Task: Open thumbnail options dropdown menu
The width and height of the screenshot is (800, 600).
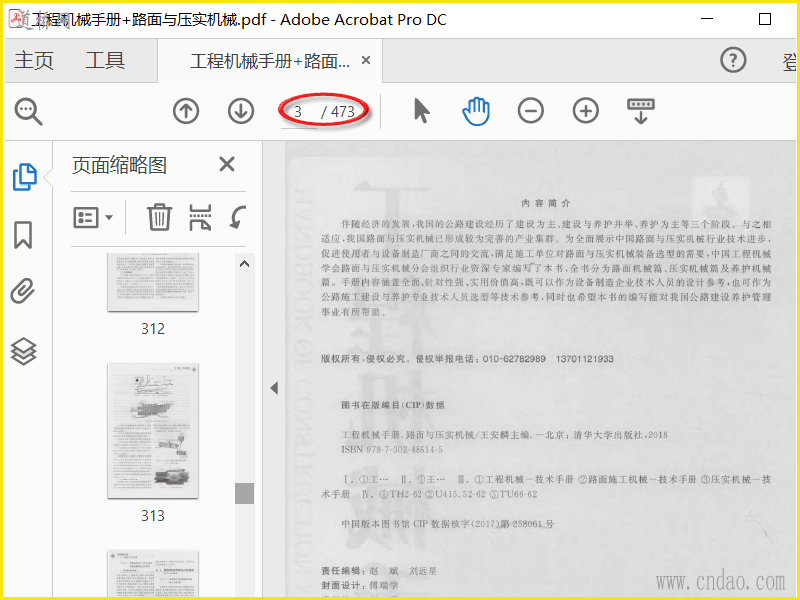Action: coord(93,218)
